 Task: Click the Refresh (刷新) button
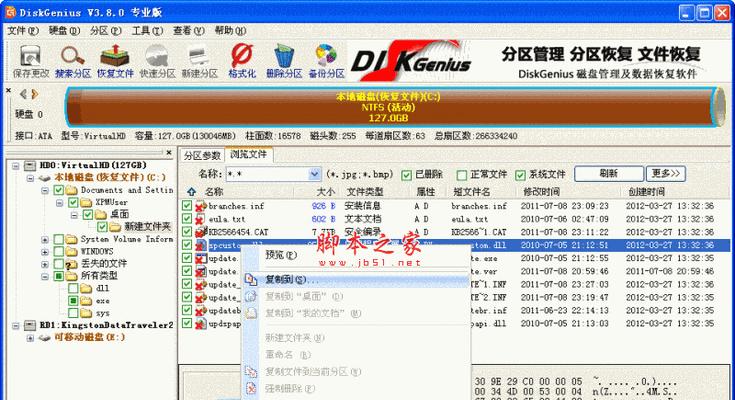[608, 174]
